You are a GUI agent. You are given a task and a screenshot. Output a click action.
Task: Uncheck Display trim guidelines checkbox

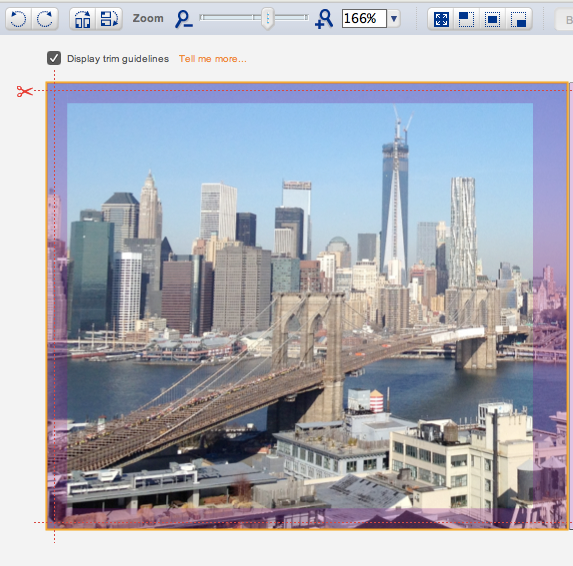[54, 58]
